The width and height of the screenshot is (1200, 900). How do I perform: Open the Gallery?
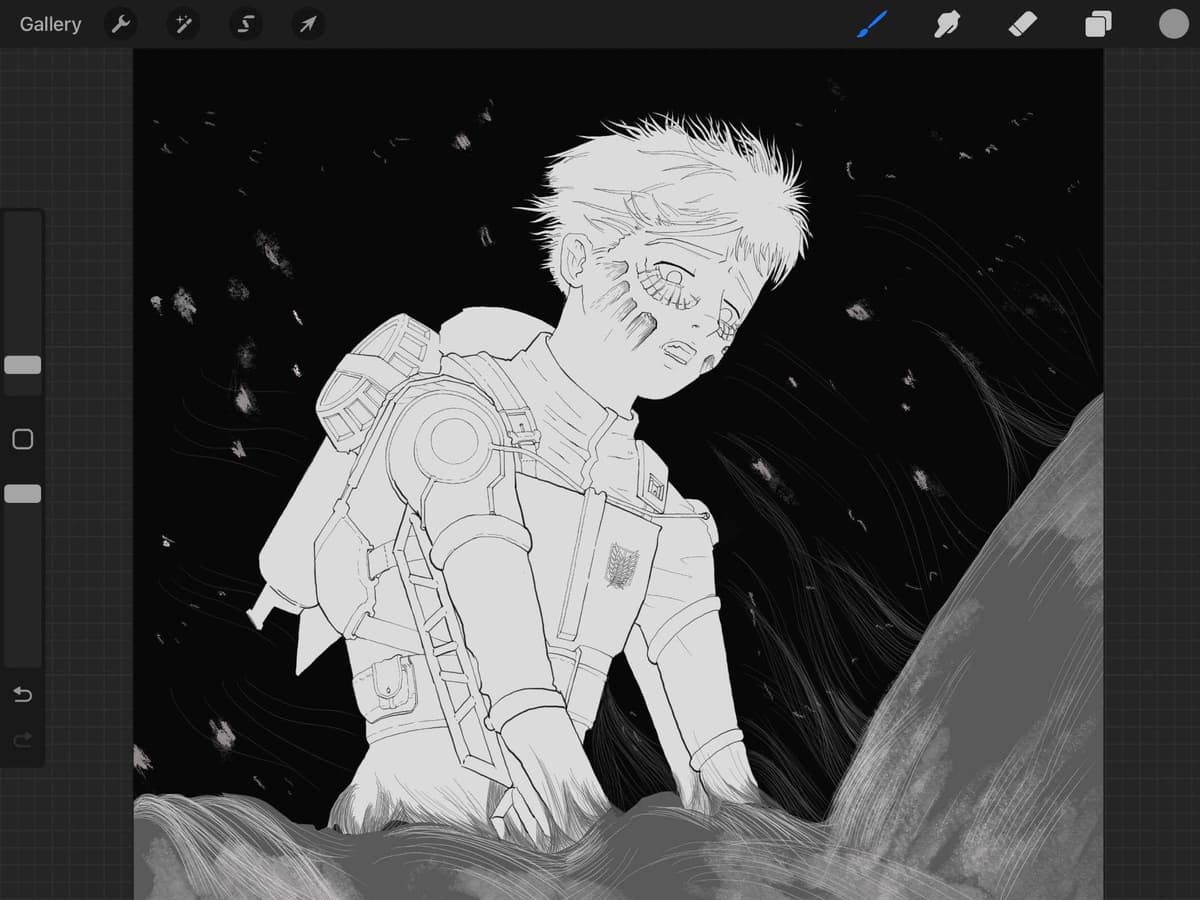click(51, 24)
